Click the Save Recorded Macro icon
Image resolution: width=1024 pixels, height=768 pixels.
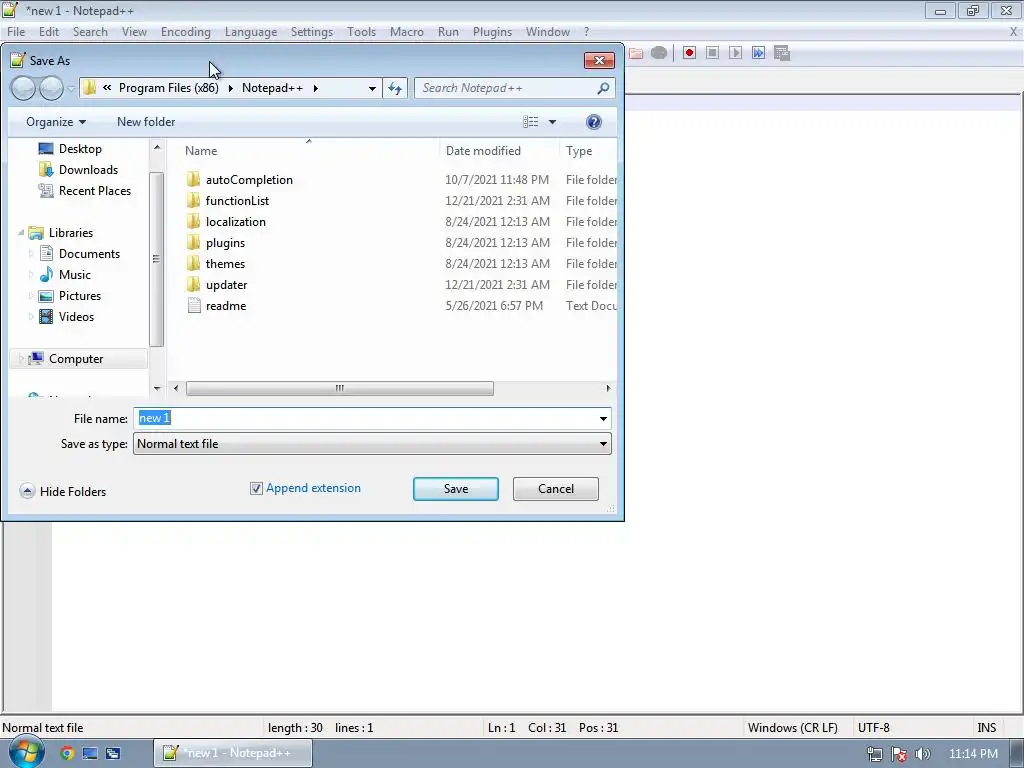[x=782, y=53]
